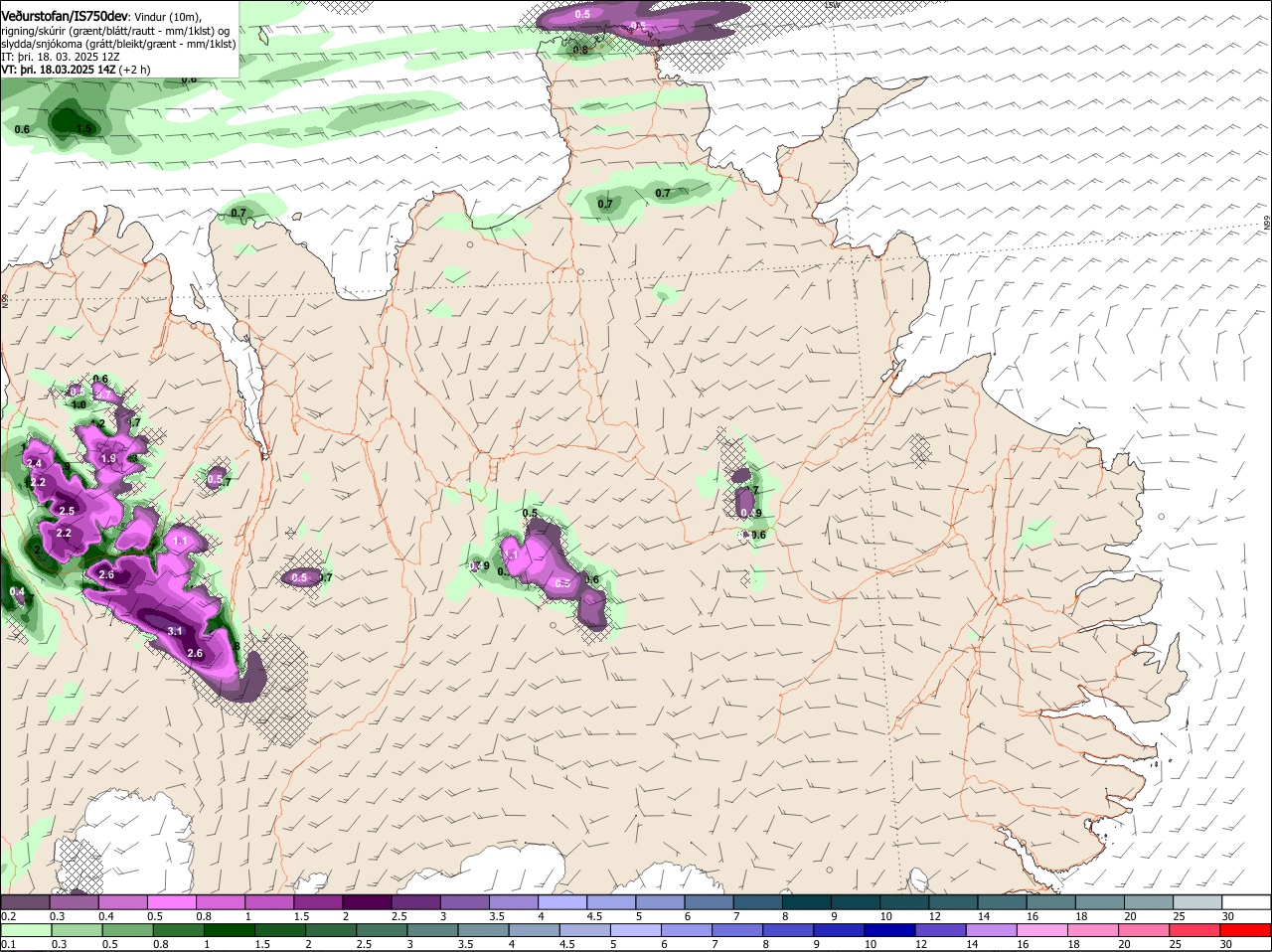Click the 3.1 precipitation value on the map
1272x952 pixels.
[x=175, y=631]
